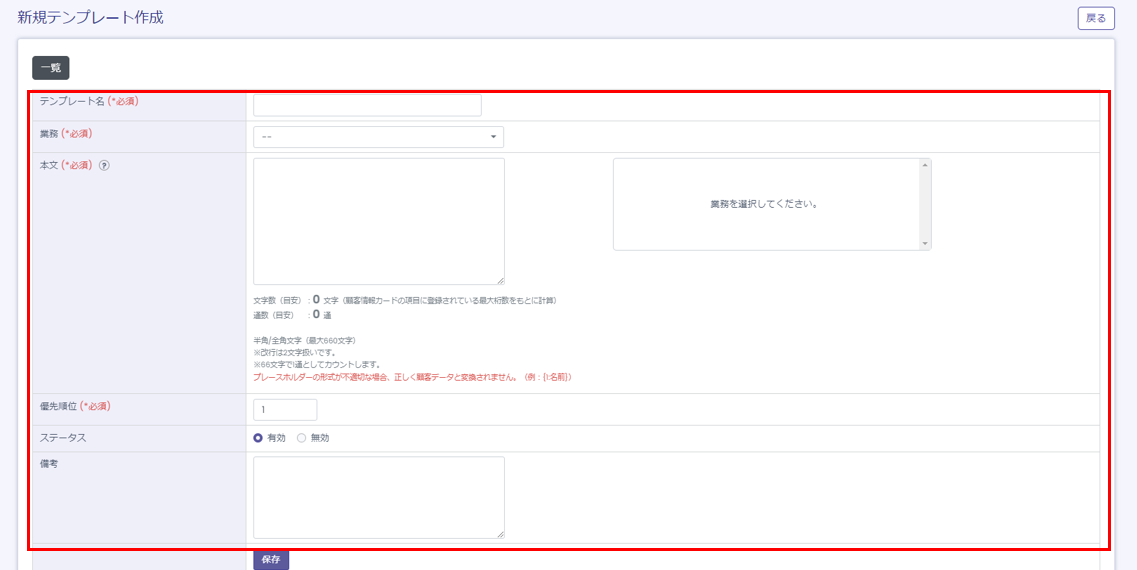
Task: Click the red placeholder format warning text
Action: [412, 377]
